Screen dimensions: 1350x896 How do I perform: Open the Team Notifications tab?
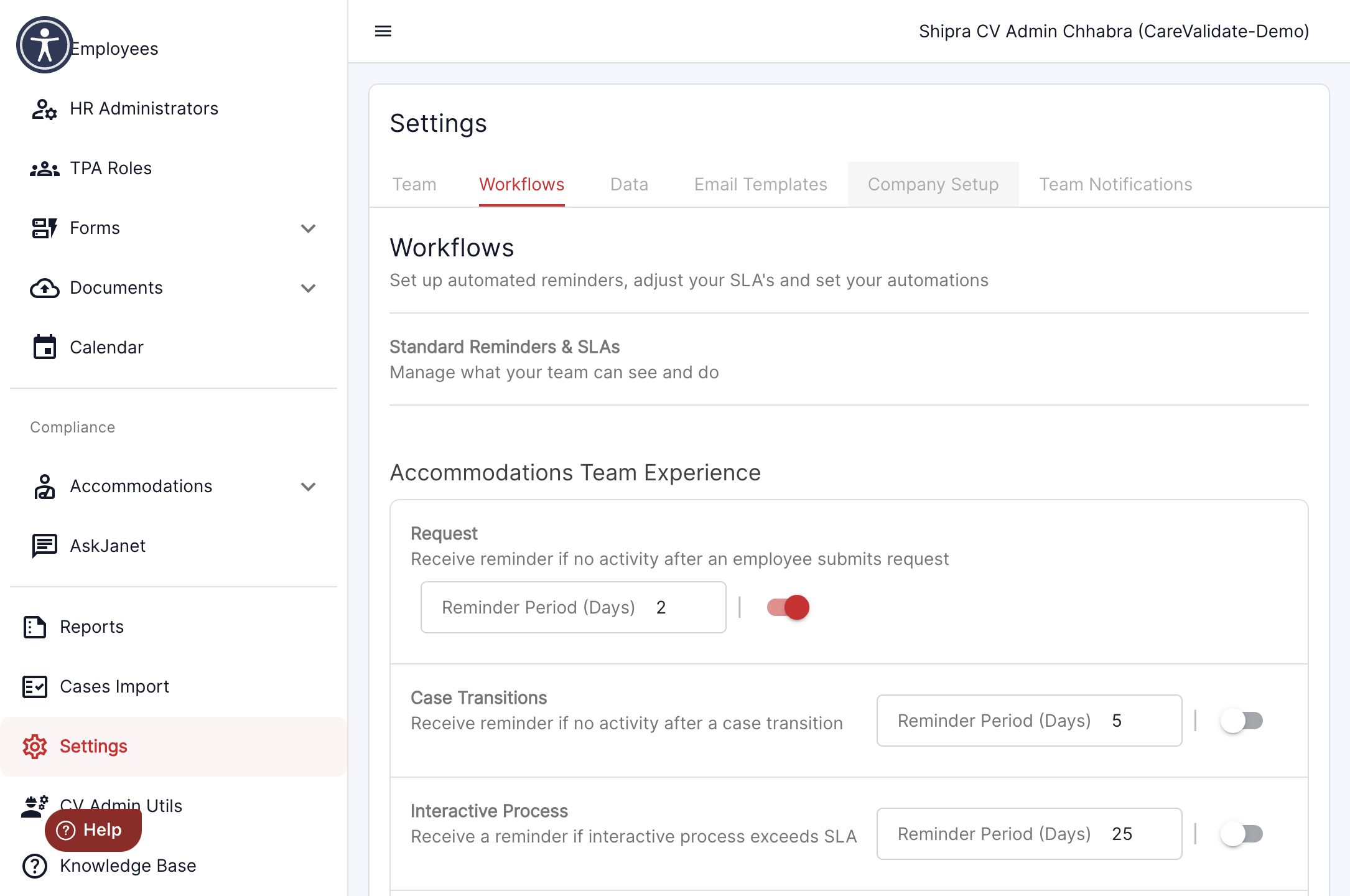[x=1115, y=184]
